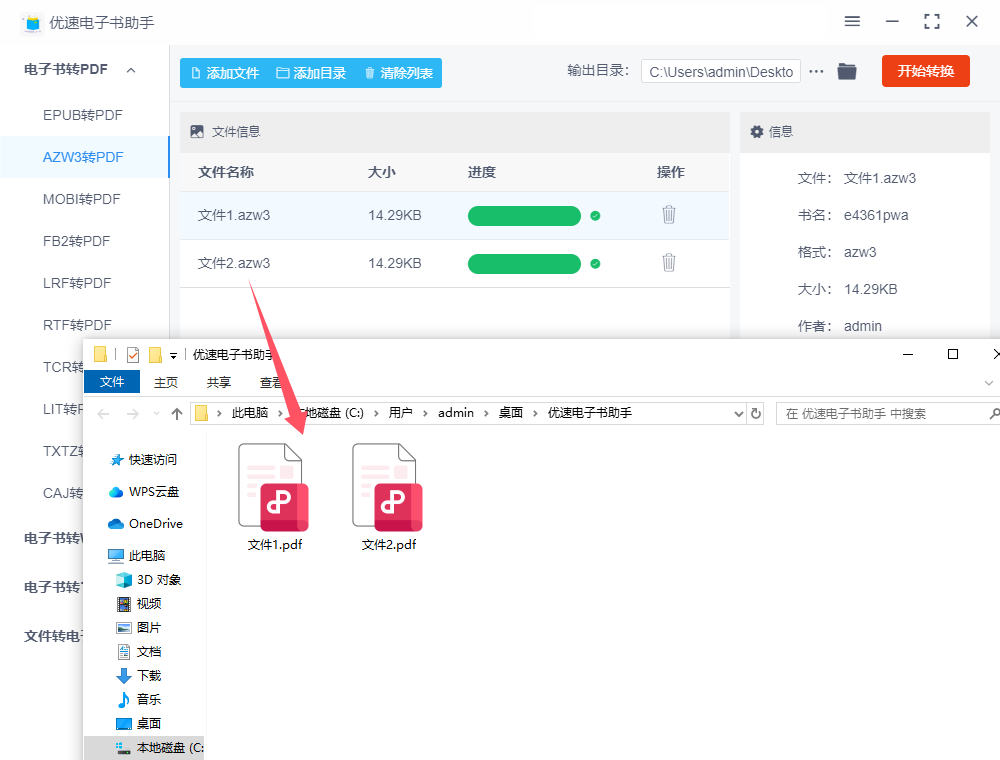Expand the breadcrumb chevron after 用户

[425, 413]
